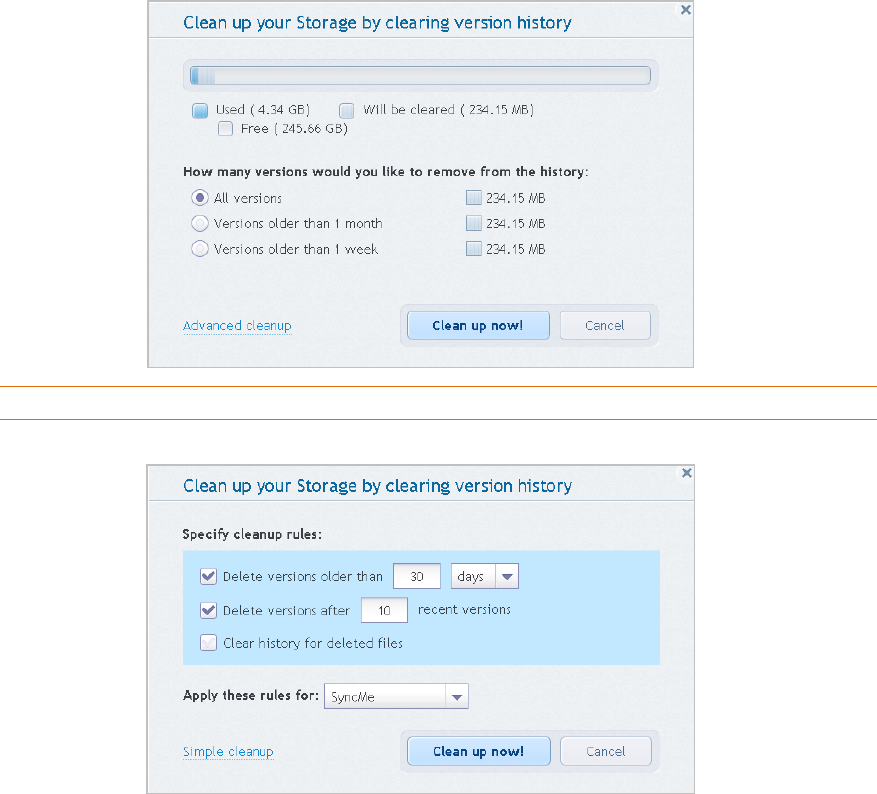Toggle Delete versions after recent versions checkbox
This screenshot has height=794, width=877.
pos(208,610)
